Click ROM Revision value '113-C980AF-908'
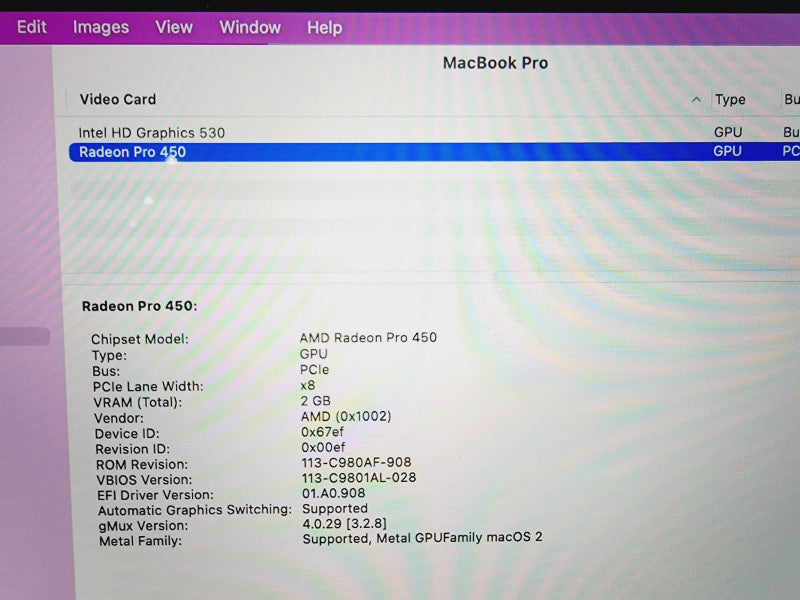 pos(356,462)
